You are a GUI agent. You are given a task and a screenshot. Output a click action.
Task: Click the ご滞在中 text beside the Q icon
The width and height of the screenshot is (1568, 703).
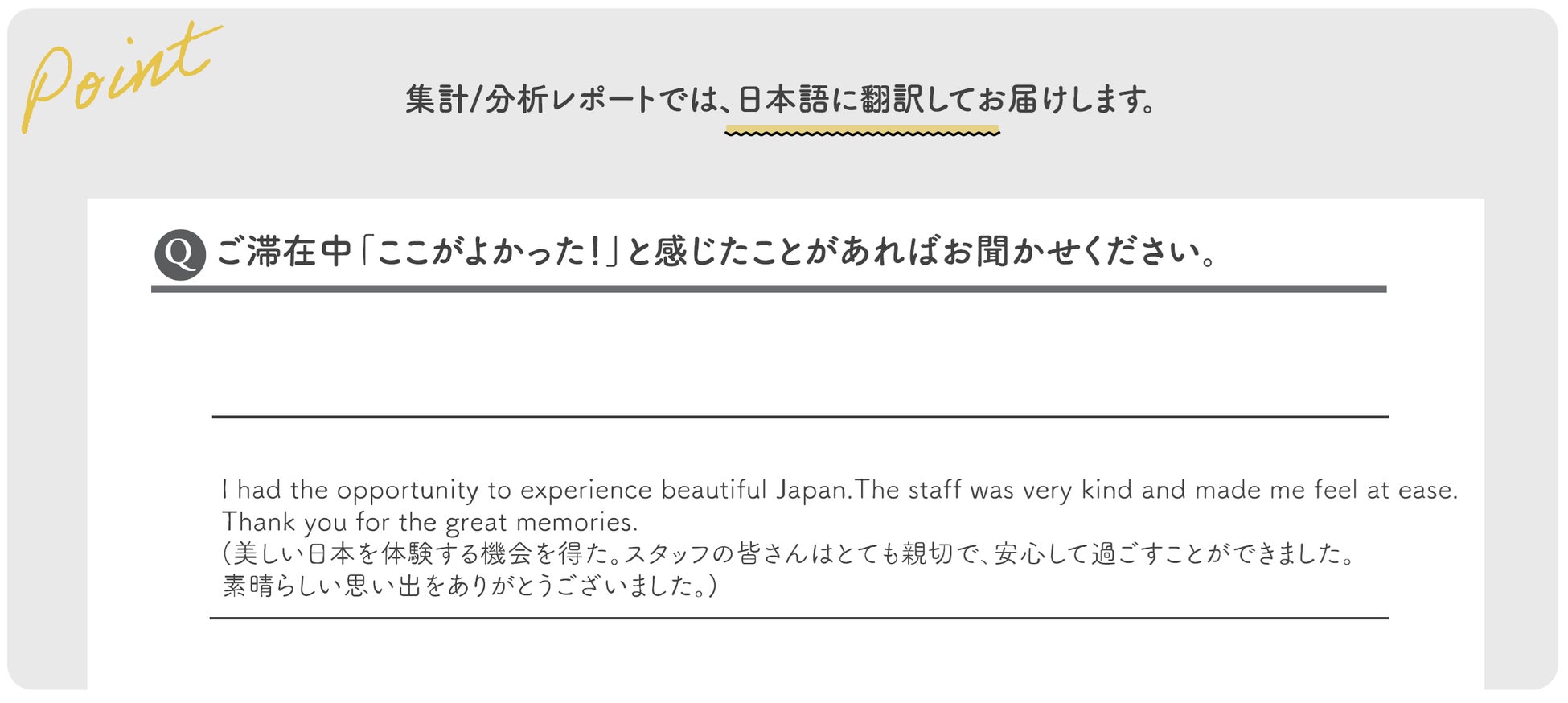click(x=285, y=253)
